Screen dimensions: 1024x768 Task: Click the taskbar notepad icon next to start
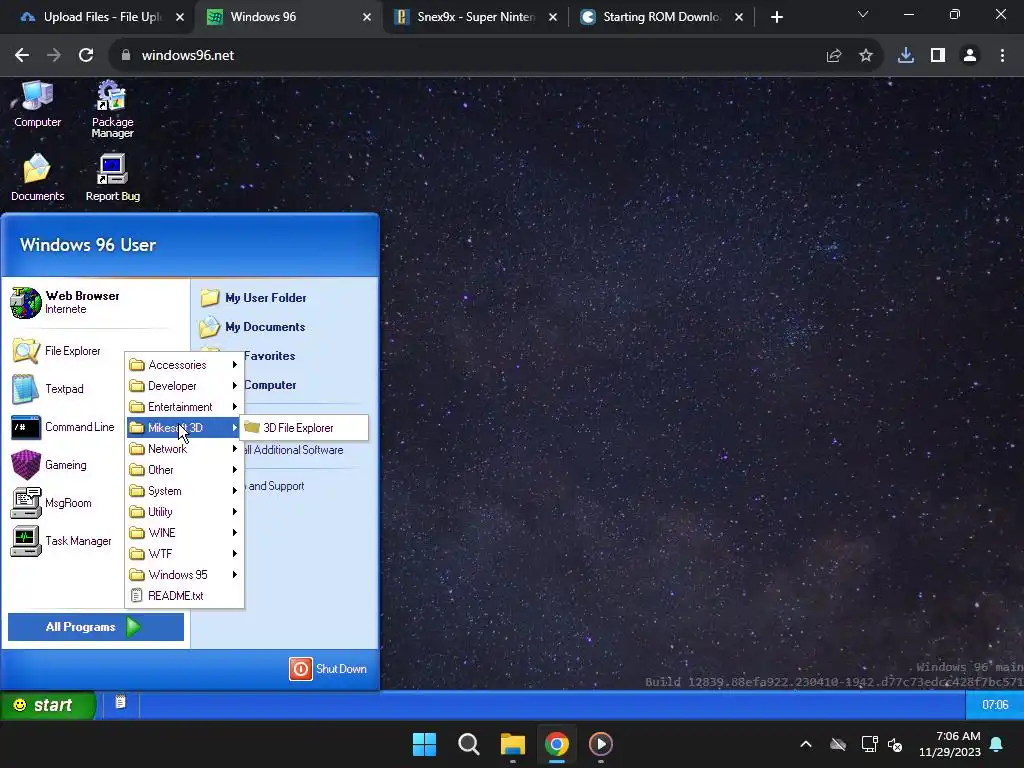pos(120,702)
